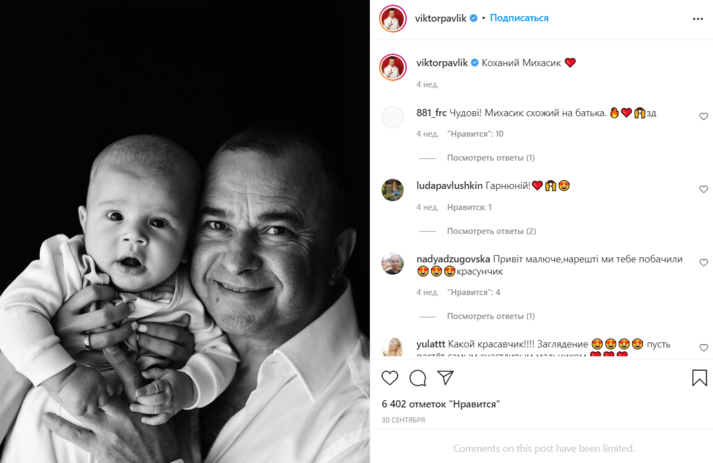713x463 pixels.
Task: View the 6 402 likes list
Action: 441,404
